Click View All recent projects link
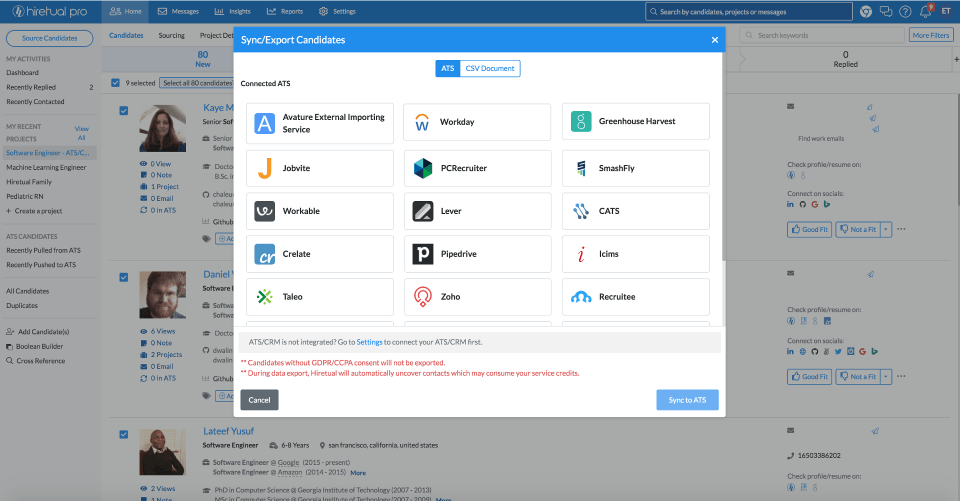The image size is (960, 501). tap(81, 134)
